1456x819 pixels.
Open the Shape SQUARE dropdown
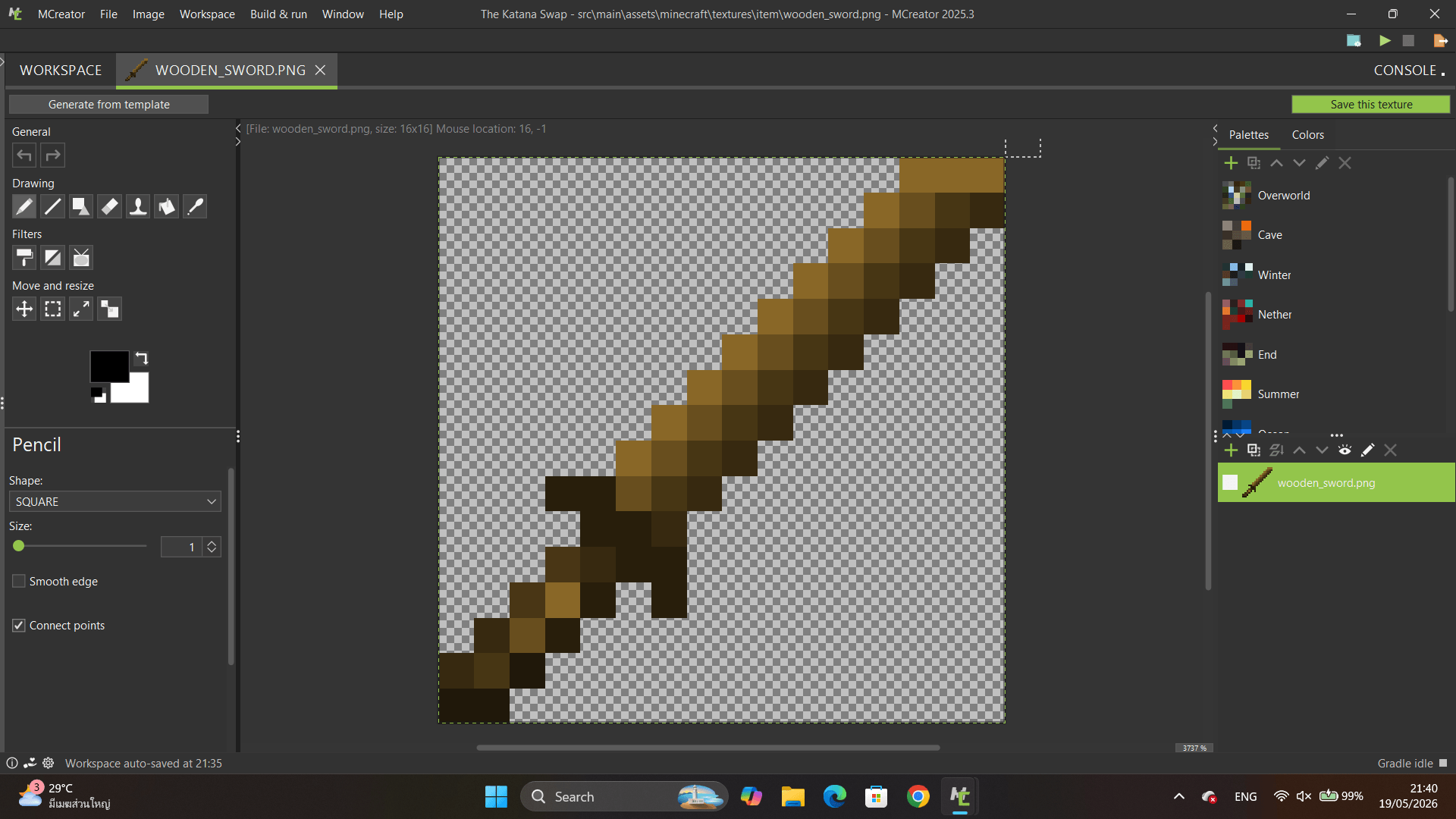[x=115, y=501]
